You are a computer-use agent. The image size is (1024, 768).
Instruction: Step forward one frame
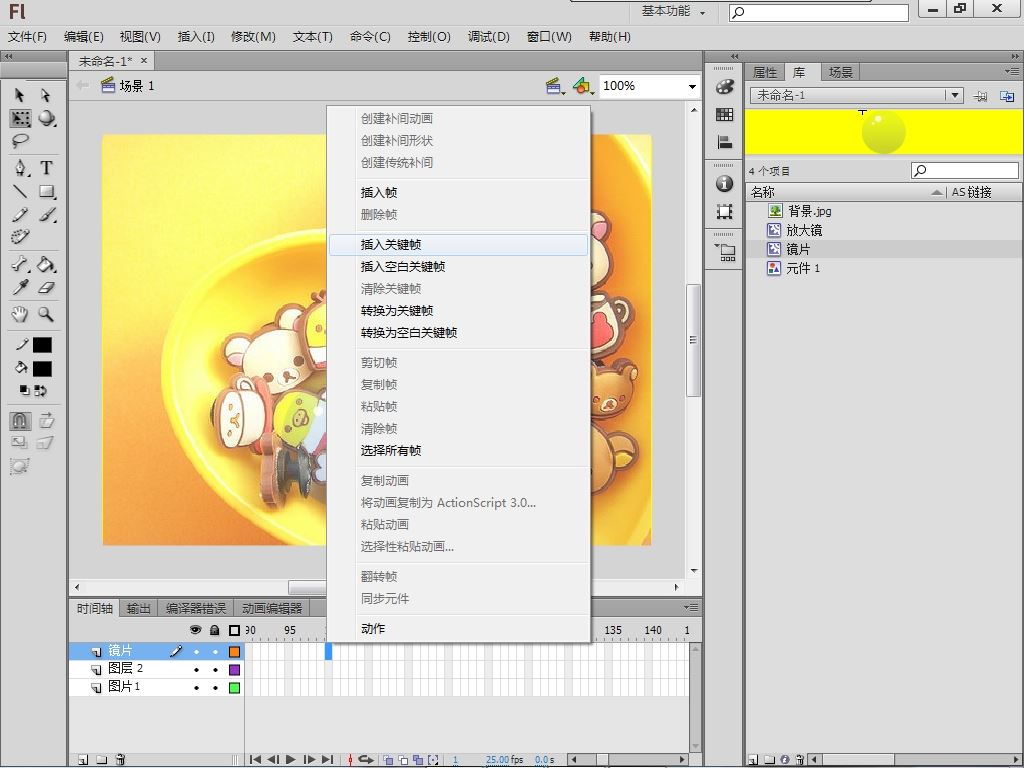coord(310,760)
